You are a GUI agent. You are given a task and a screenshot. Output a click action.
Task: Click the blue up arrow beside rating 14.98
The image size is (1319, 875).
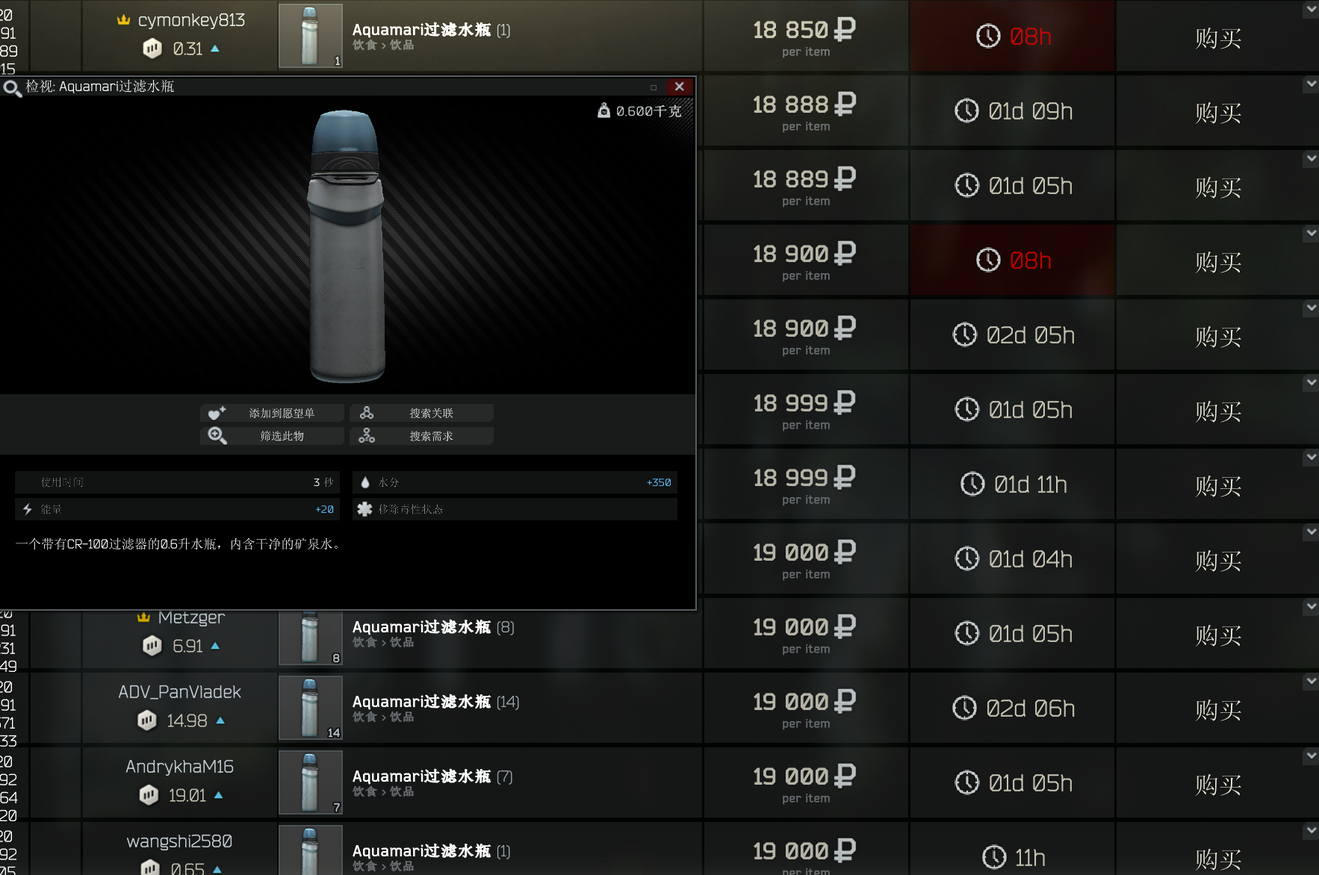220,720
